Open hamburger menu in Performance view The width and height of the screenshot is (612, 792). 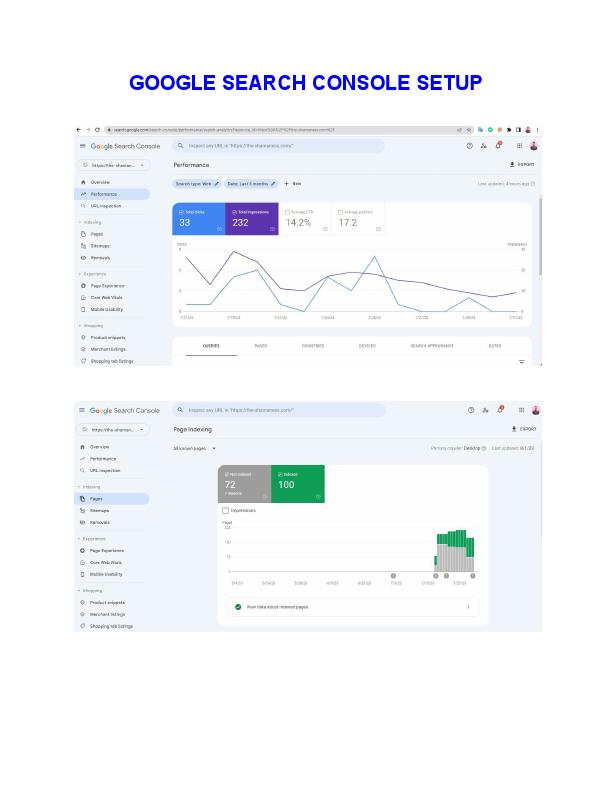[x=82, y=146]
